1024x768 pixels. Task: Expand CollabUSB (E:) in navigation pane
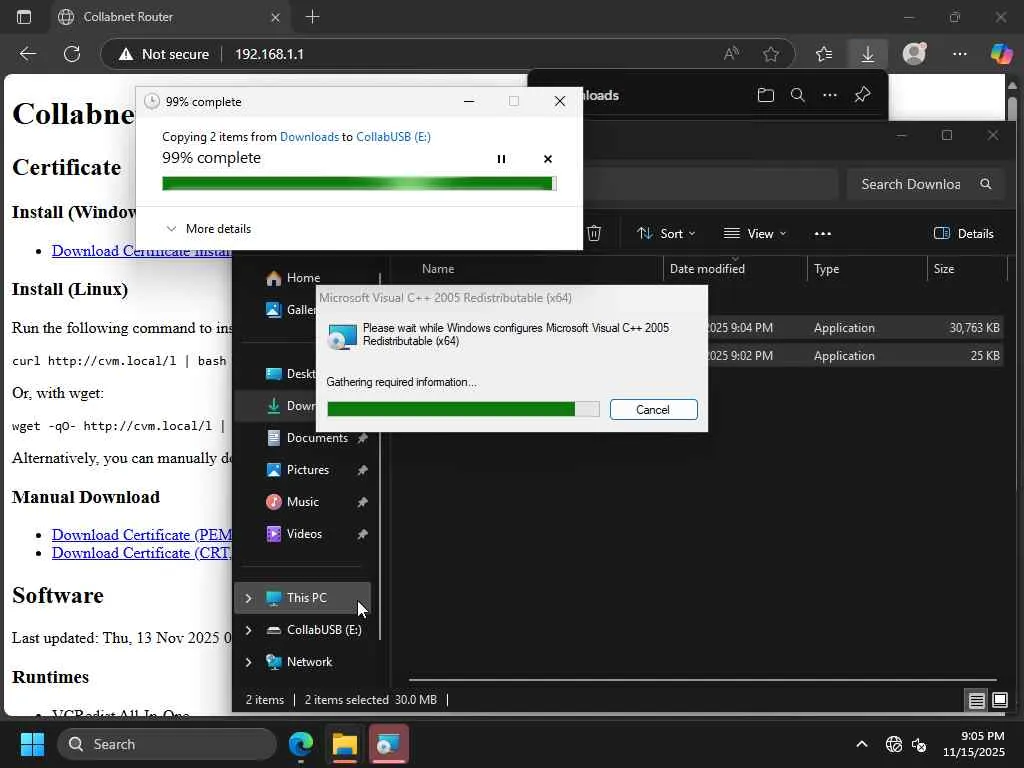[248, 630]
